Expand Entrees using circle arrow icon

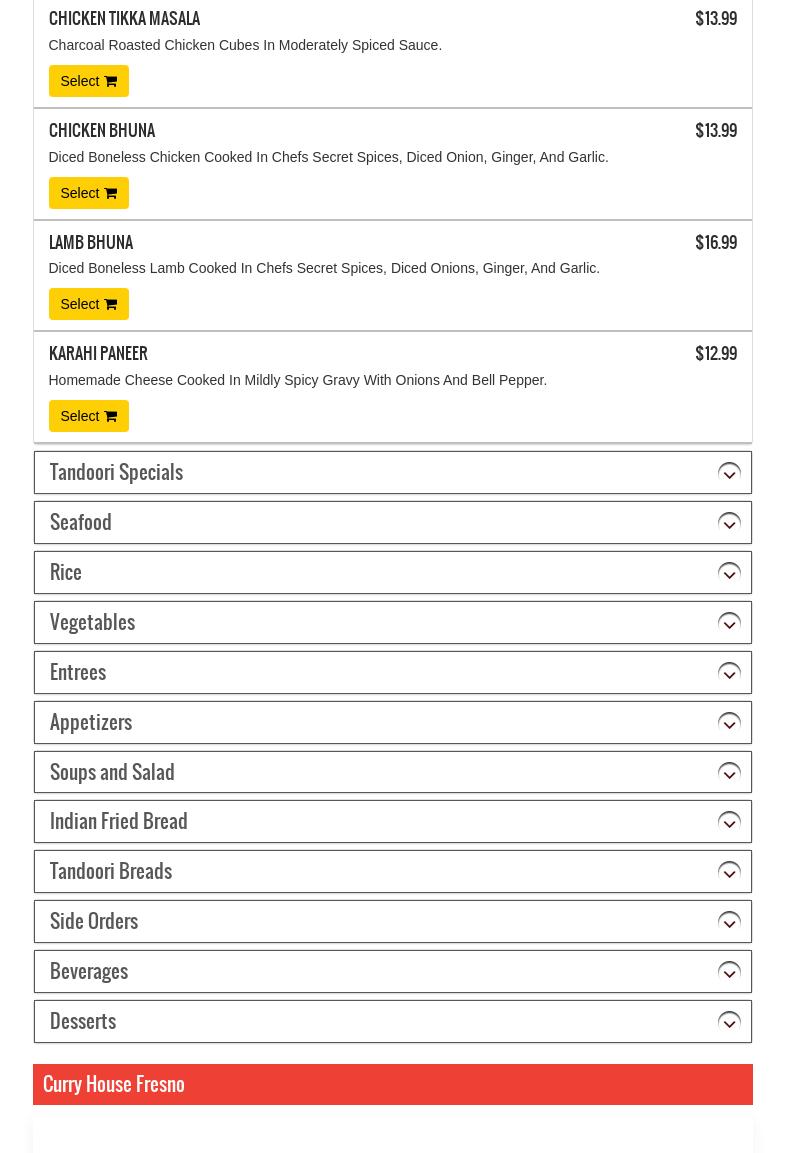pos(729,673)
